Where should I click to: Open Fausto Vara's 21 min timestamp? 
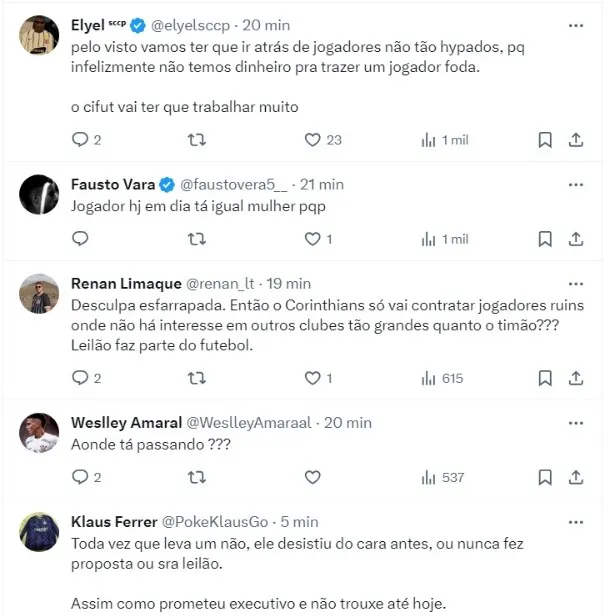click(x=321, y=184)
